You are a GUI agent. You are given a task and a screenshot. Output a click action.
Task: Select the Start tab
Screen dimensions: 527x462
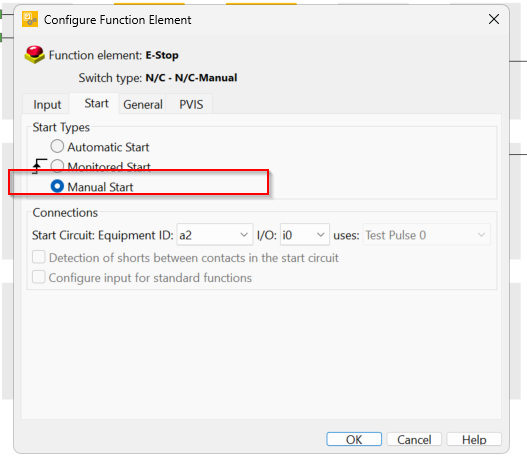click(x=96, y=103)
